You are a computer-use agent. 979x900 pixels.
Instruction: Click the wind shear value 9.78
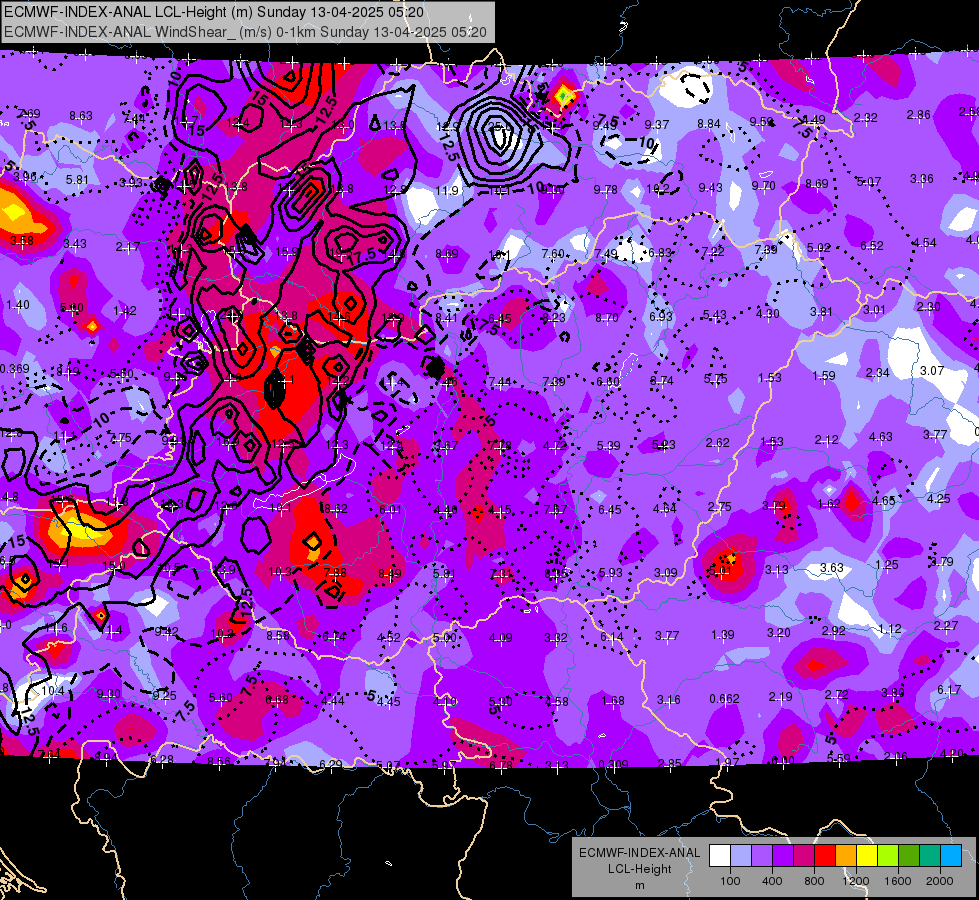click(x=606, y=189)
